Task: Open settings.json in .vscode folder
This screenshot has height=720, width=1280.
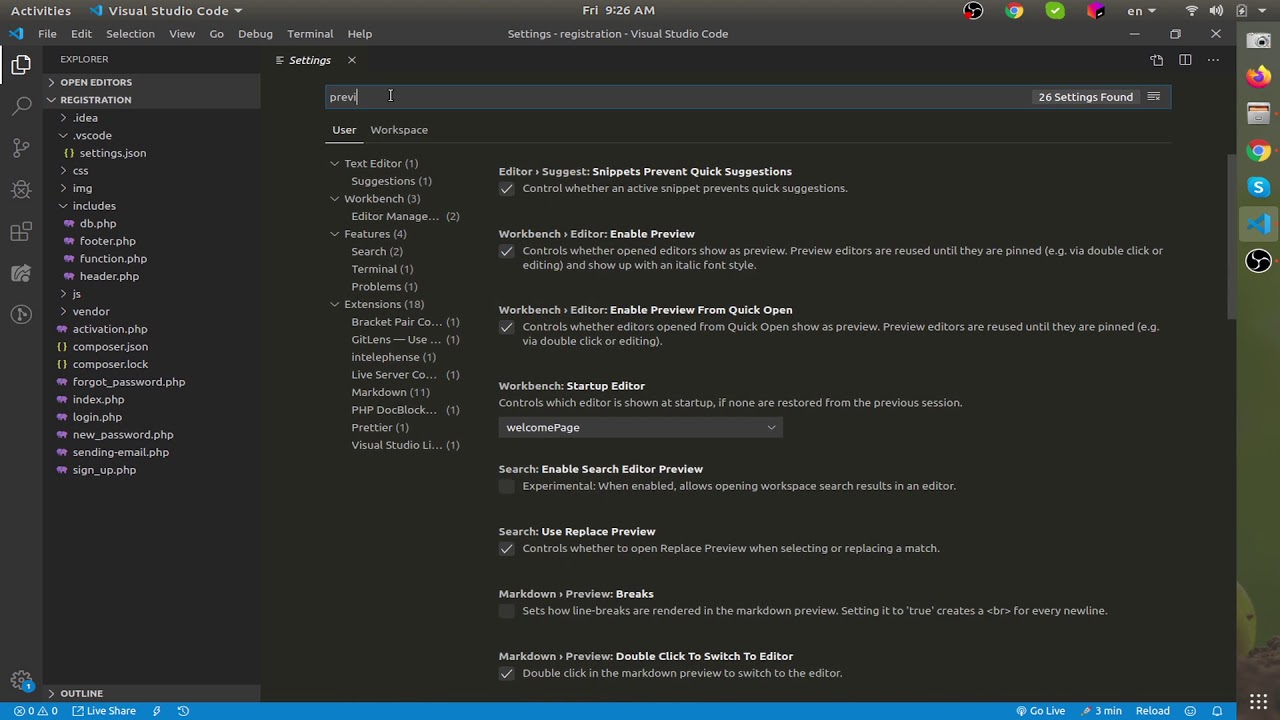Action: coord(113,153)
